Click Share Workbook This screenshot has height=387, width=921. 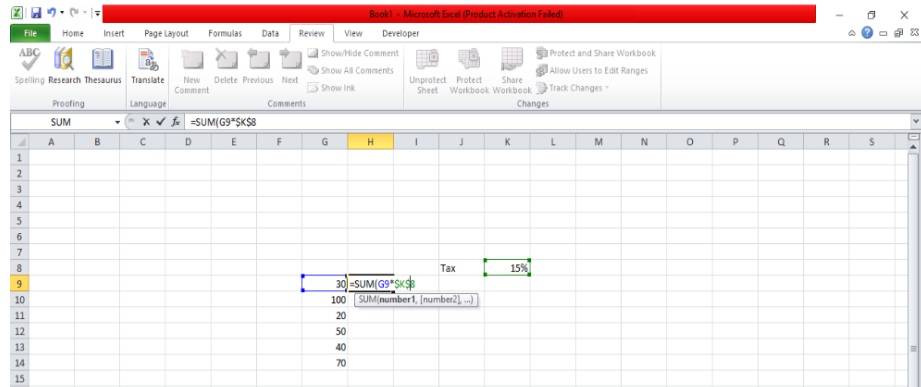pyautogui.click(x=512, y=72)
